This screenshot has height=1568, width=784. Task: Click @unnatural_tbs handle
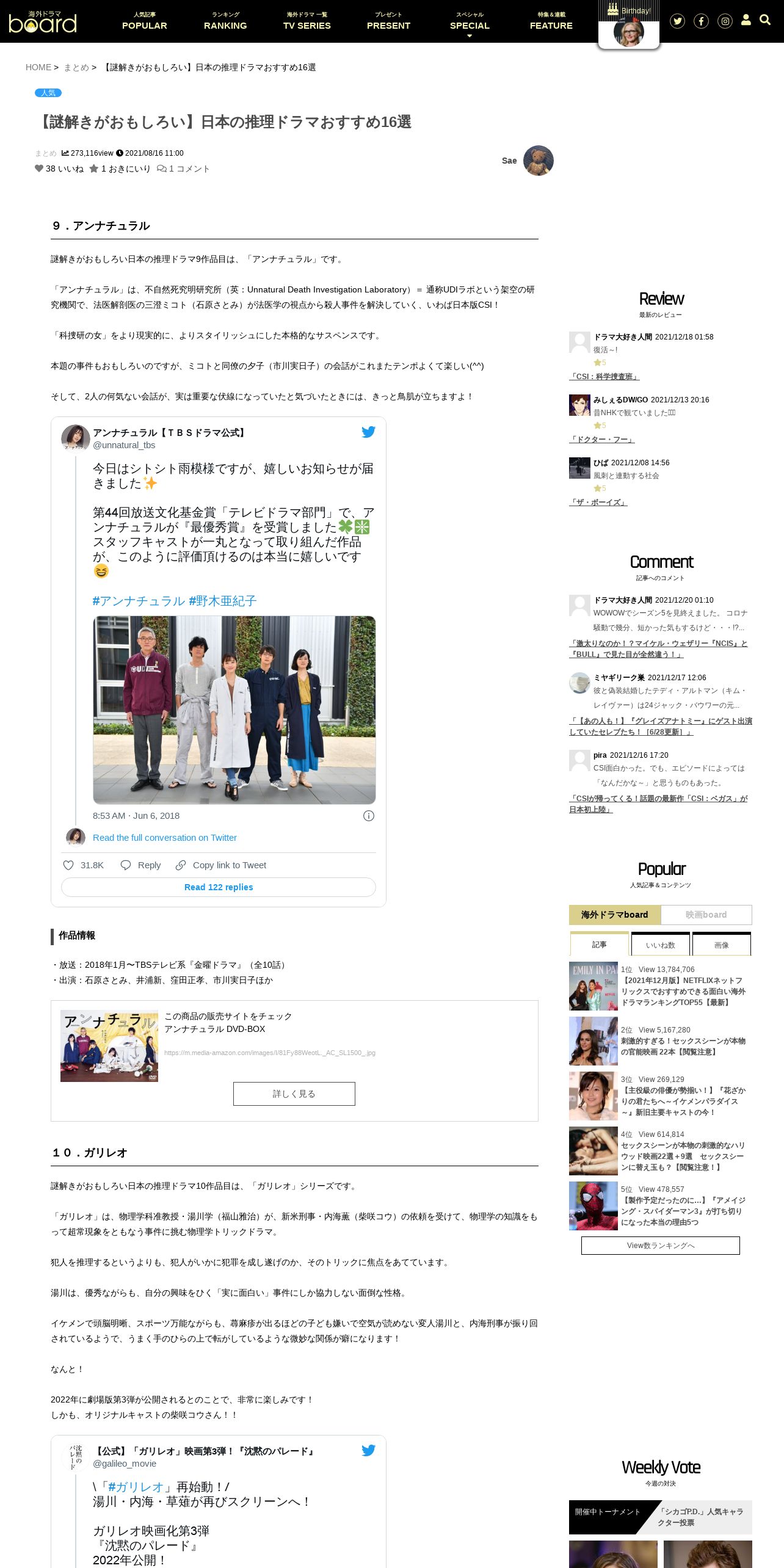[x=124, y=445]
